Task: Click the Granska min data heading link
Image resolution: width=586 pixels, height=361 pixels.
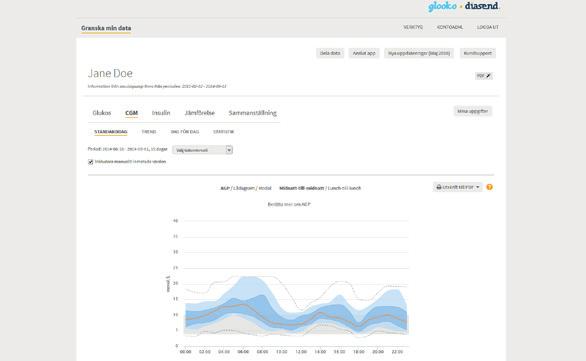Action: [x=106, y=28]
